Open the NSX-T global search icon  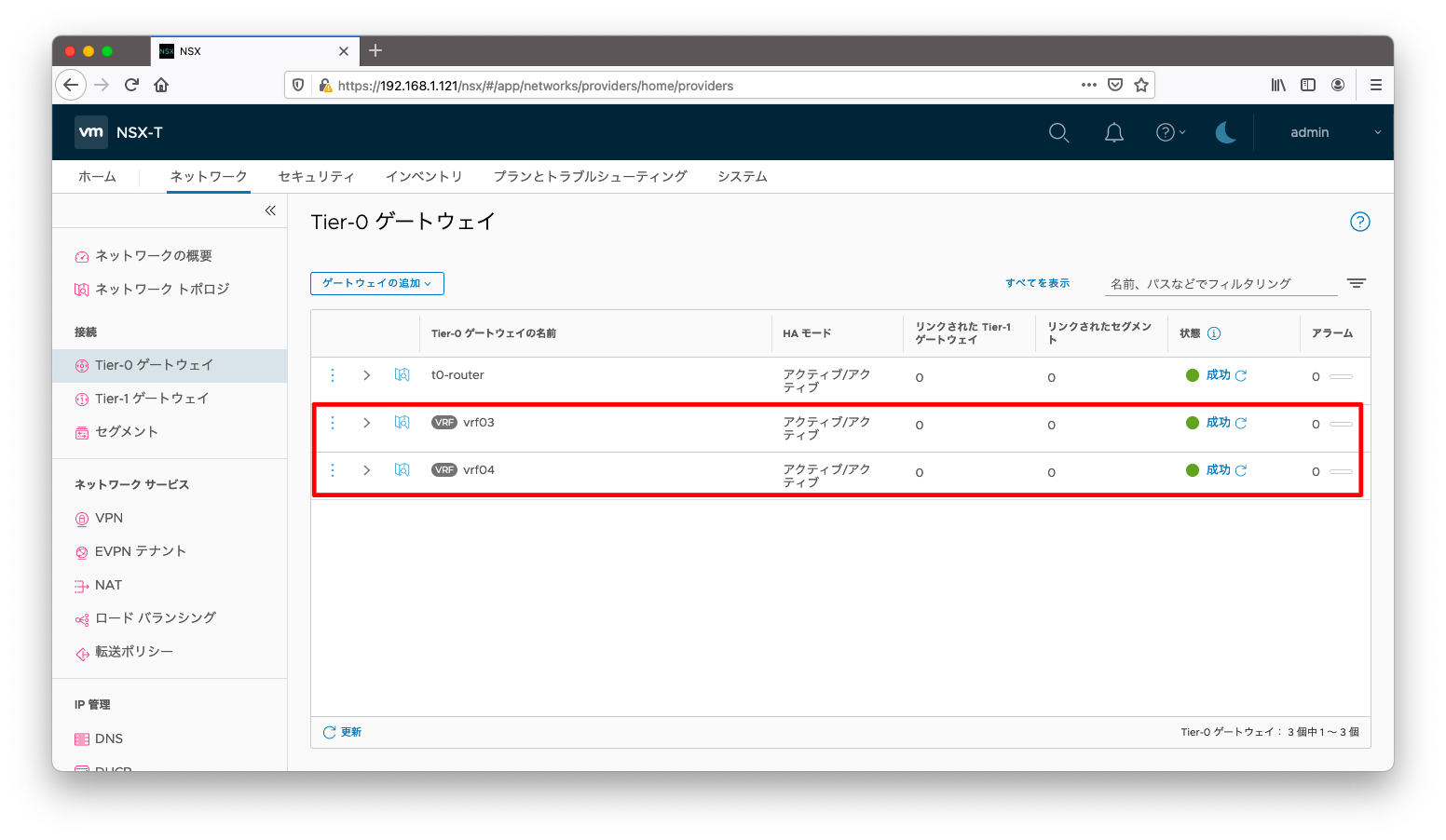tap(1058, 133)
